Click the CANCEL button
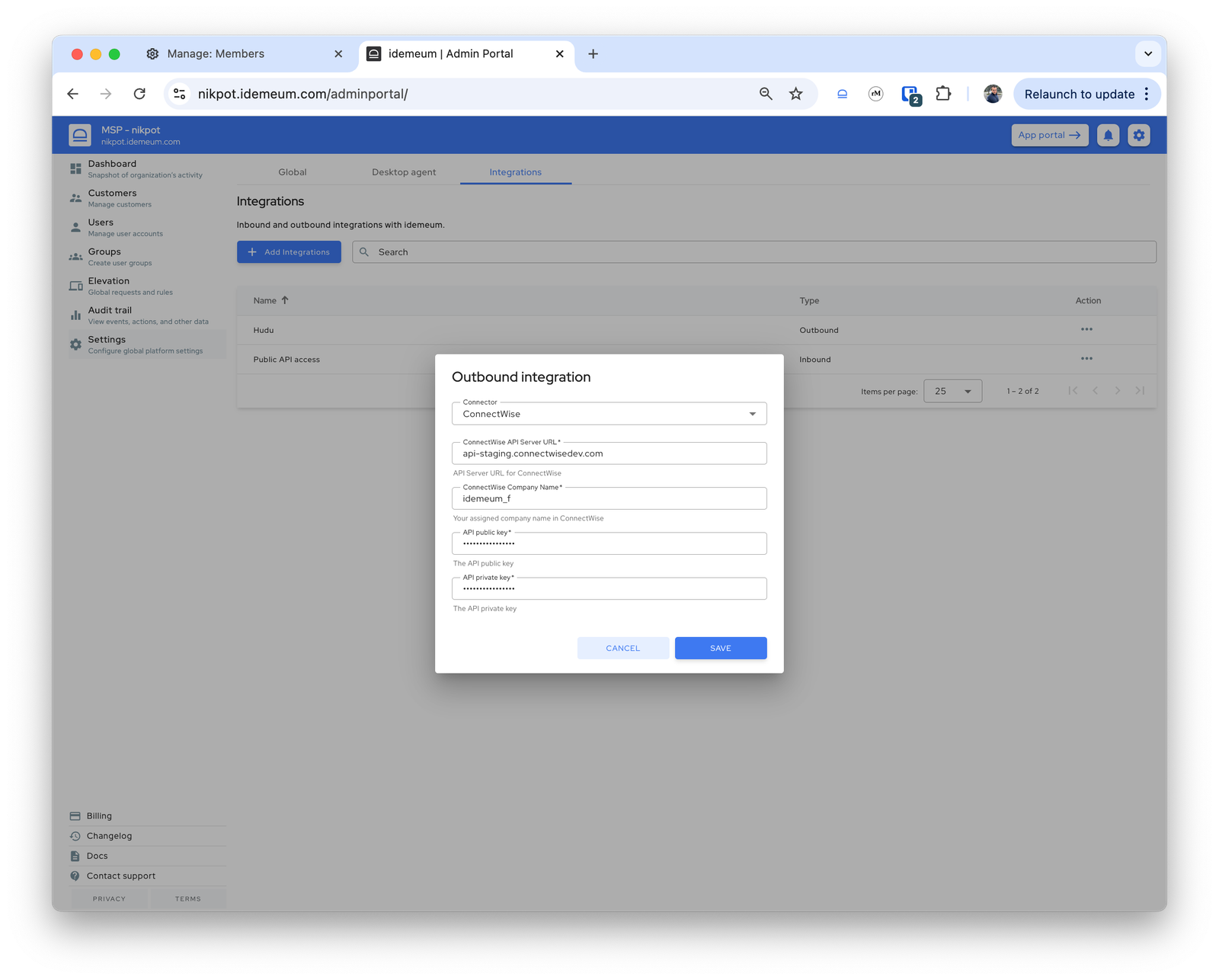 click(x=622, y=648)
